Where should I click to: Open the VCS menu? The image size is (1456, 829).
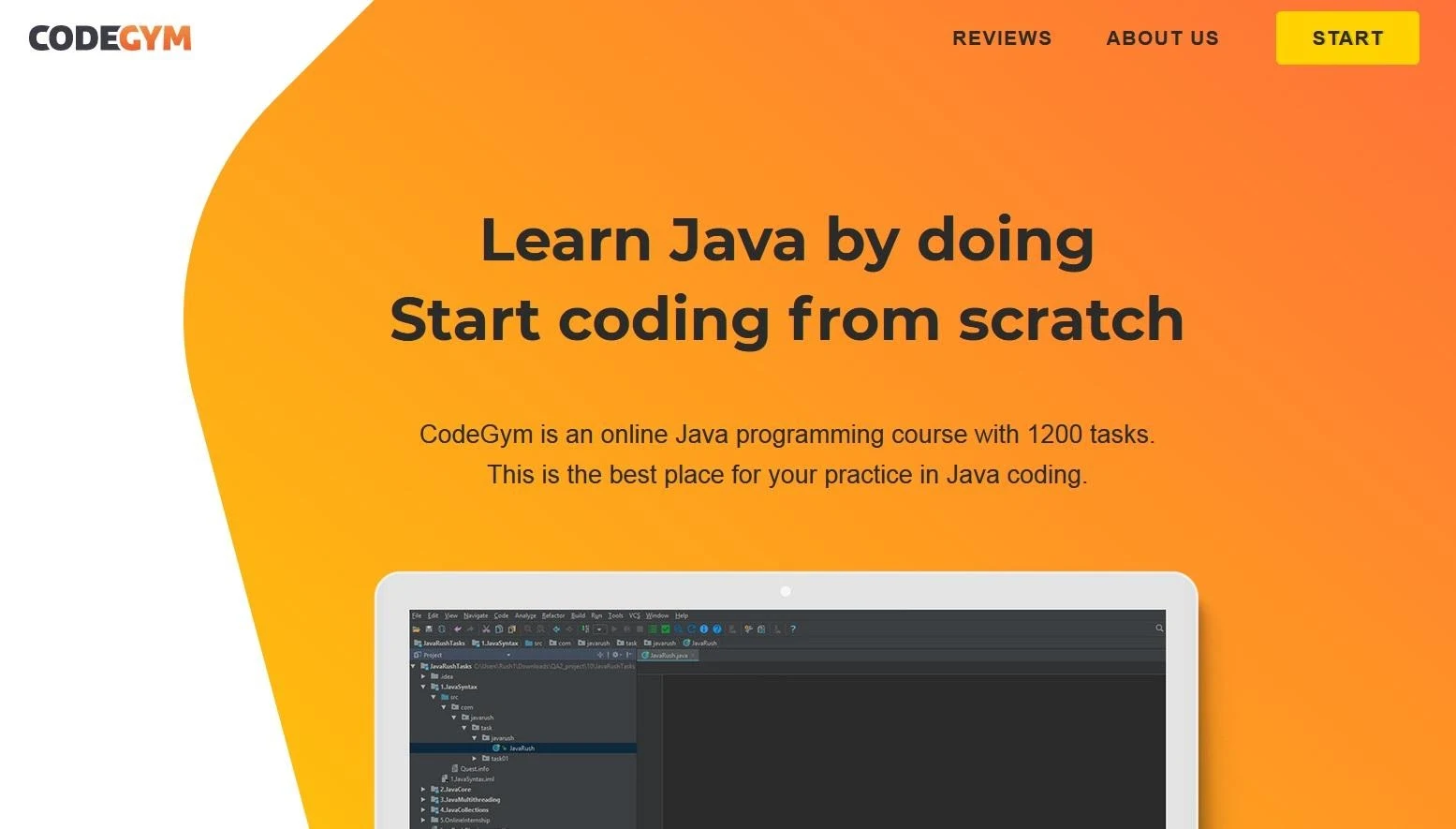[634, 615]
